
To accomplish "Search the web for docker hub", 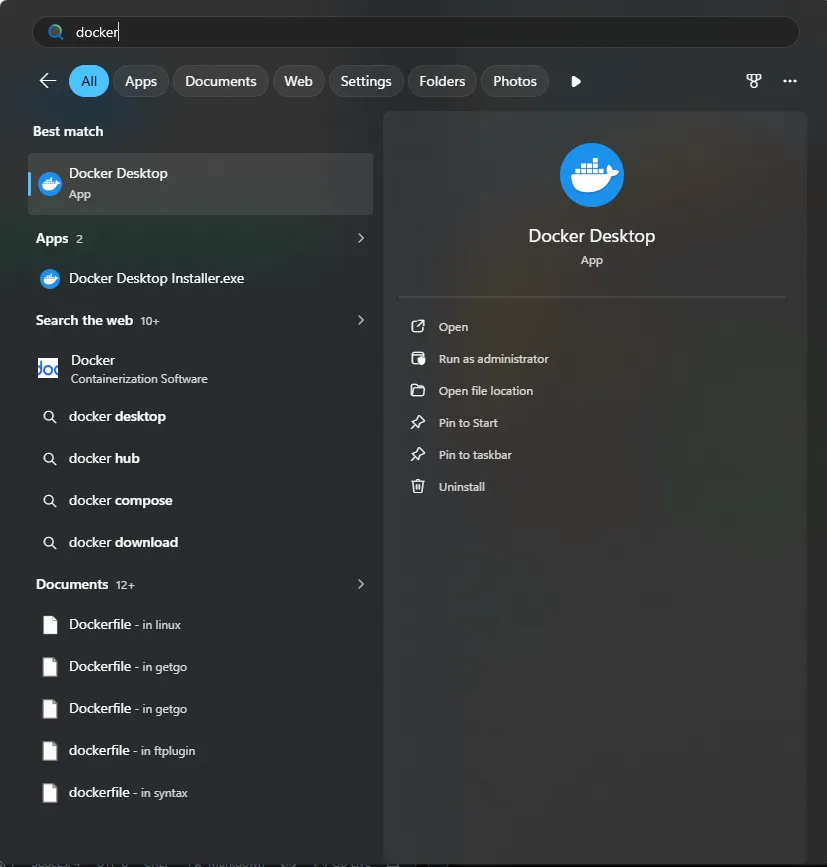I will [201, 459].
